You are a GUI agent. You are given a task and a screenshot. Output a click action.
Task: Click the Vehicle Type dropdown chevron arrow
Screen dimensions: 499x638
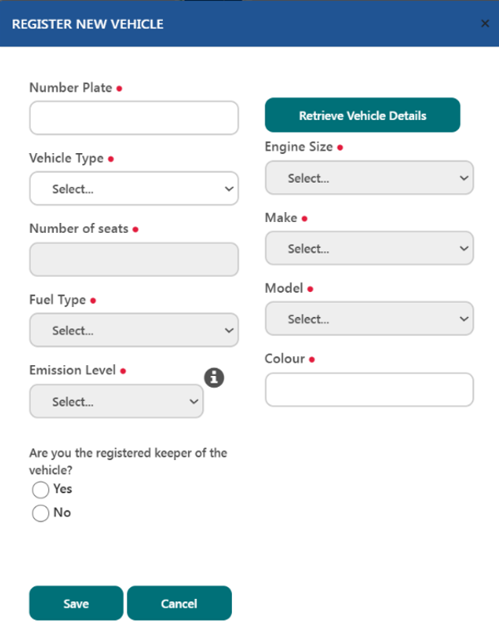coord(229,189)
